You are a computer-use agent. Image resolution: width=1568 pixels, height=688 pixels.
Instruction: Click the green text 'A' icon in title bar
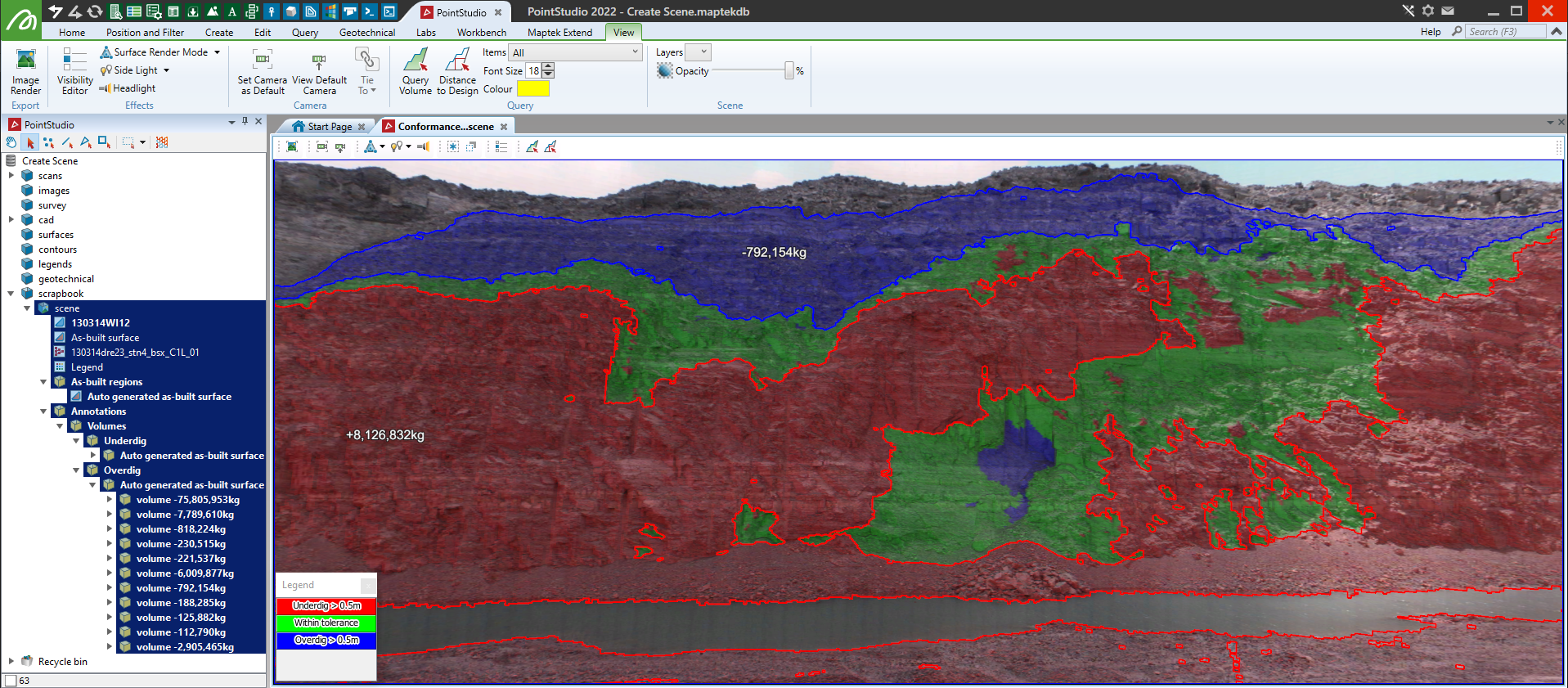tap(232, 11)
